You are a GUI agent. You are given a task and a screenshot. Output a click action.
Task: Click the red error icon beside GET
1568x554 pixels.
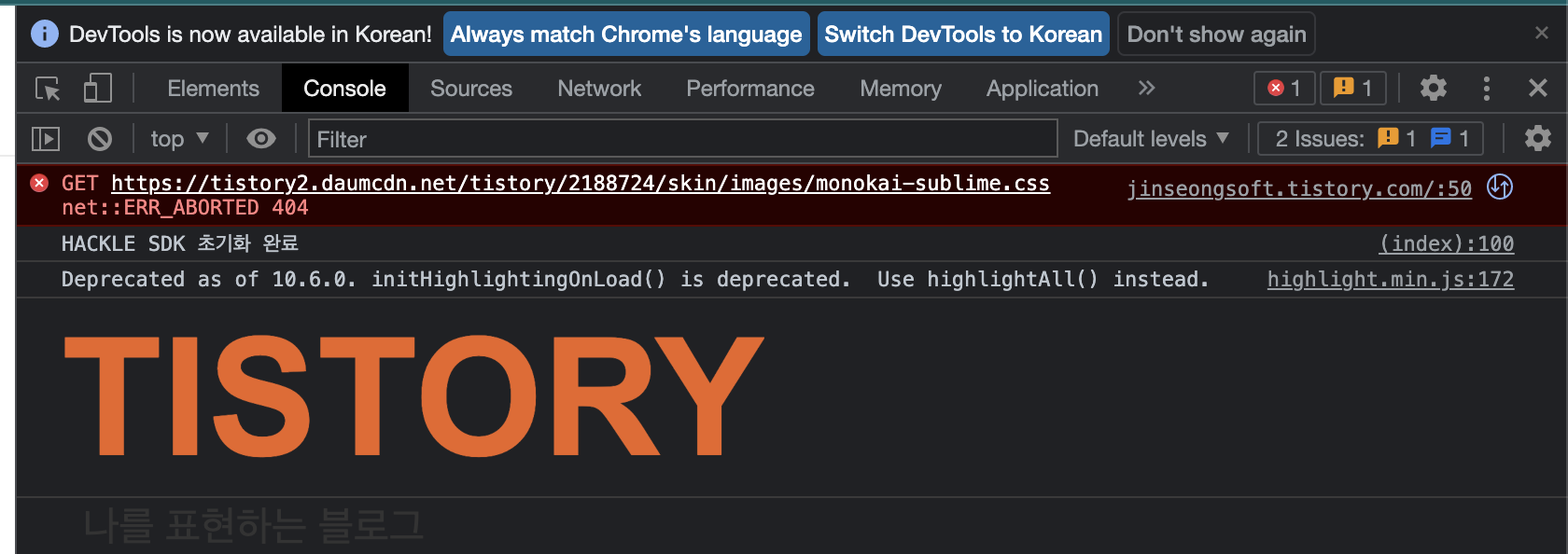[x=39, y=183]
